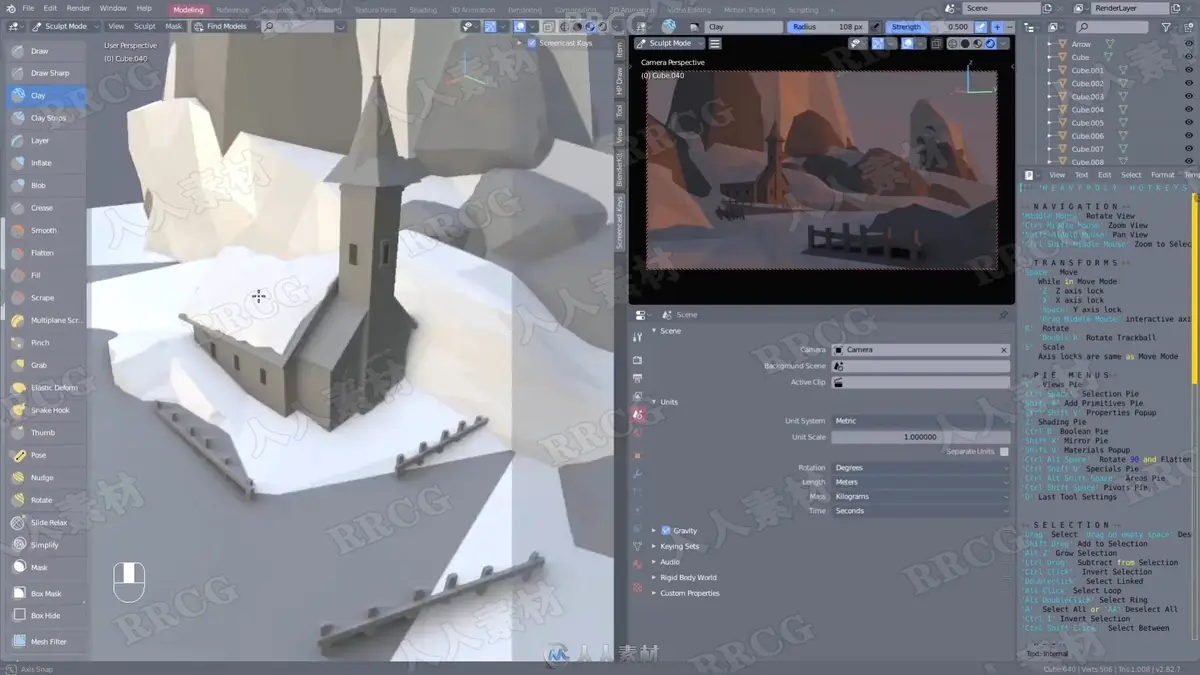Viewport: 1200px width, 675px height.
Task: Choose the Elastic Deform brush
Action: (46, 388)
